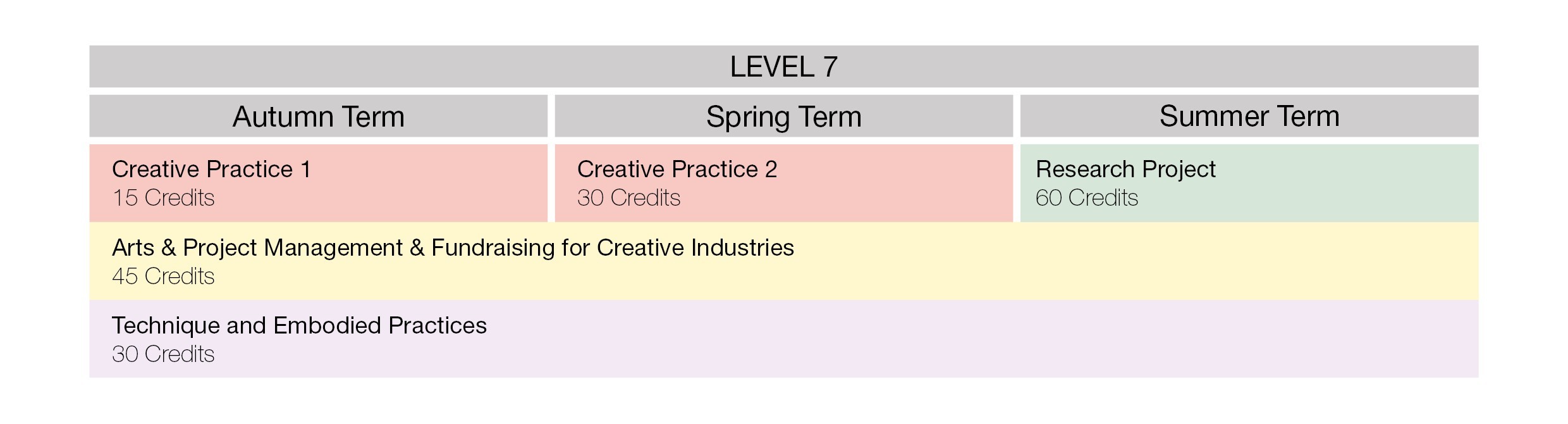
Task: Click the pink Creative Practice 1 block
Action: 318,184
